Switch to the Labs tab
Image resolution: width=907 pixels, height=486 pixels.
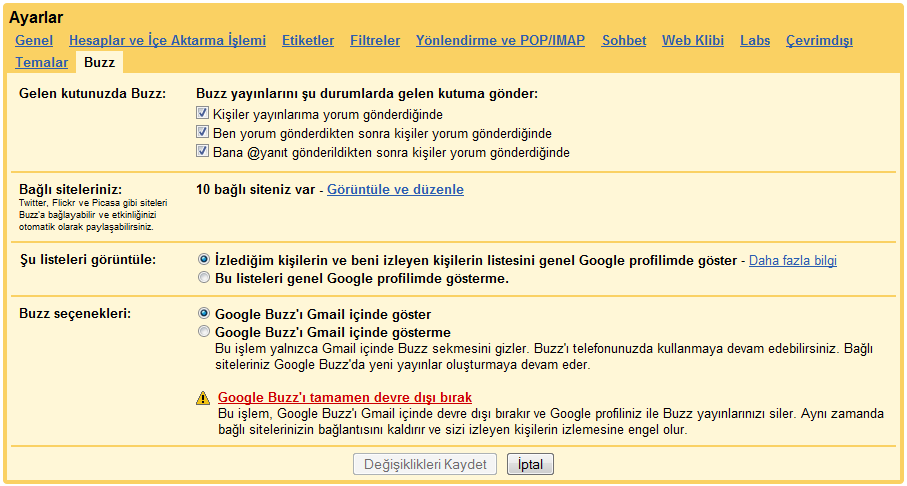[x=755, y=40]
